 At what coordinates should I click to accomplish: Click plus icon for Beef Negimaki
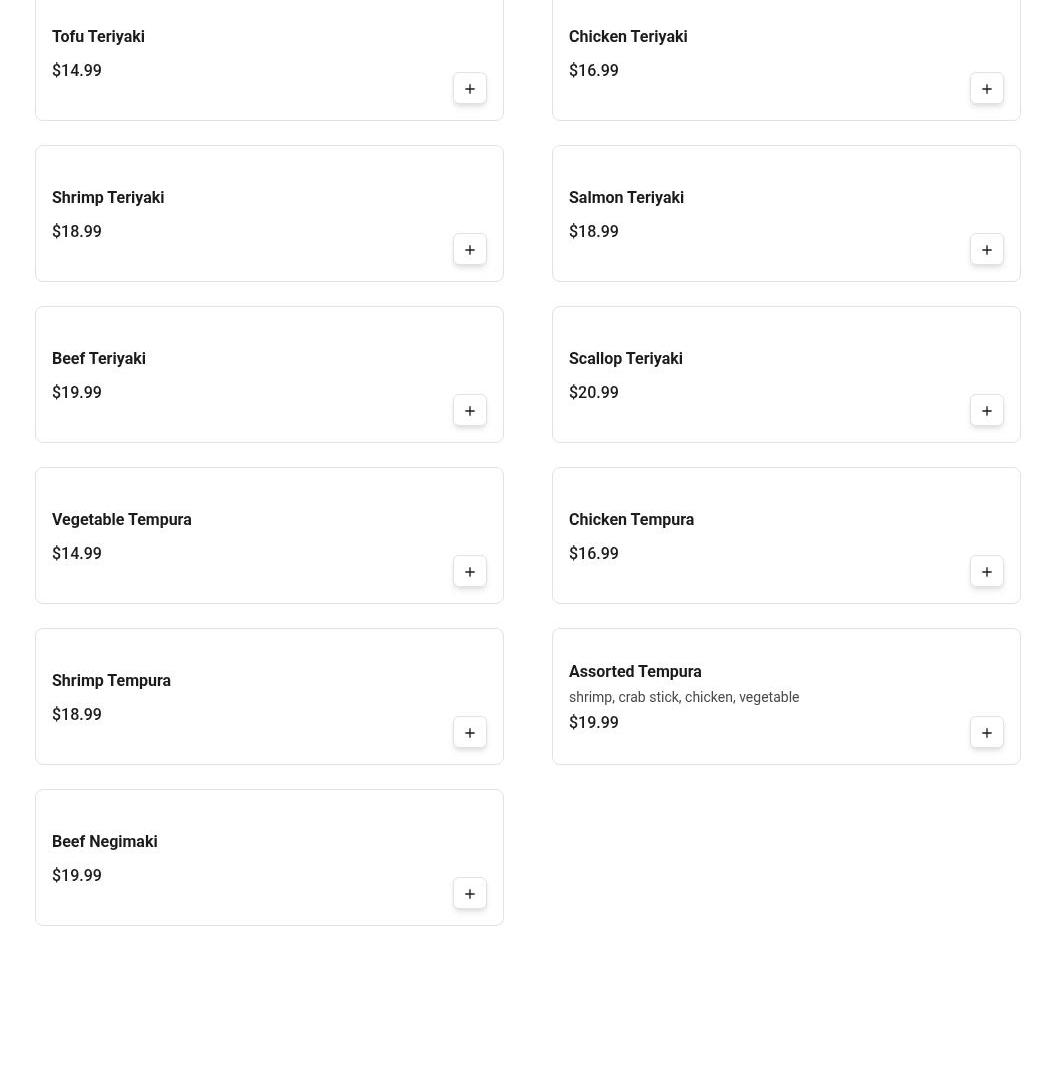pos(470,893)
